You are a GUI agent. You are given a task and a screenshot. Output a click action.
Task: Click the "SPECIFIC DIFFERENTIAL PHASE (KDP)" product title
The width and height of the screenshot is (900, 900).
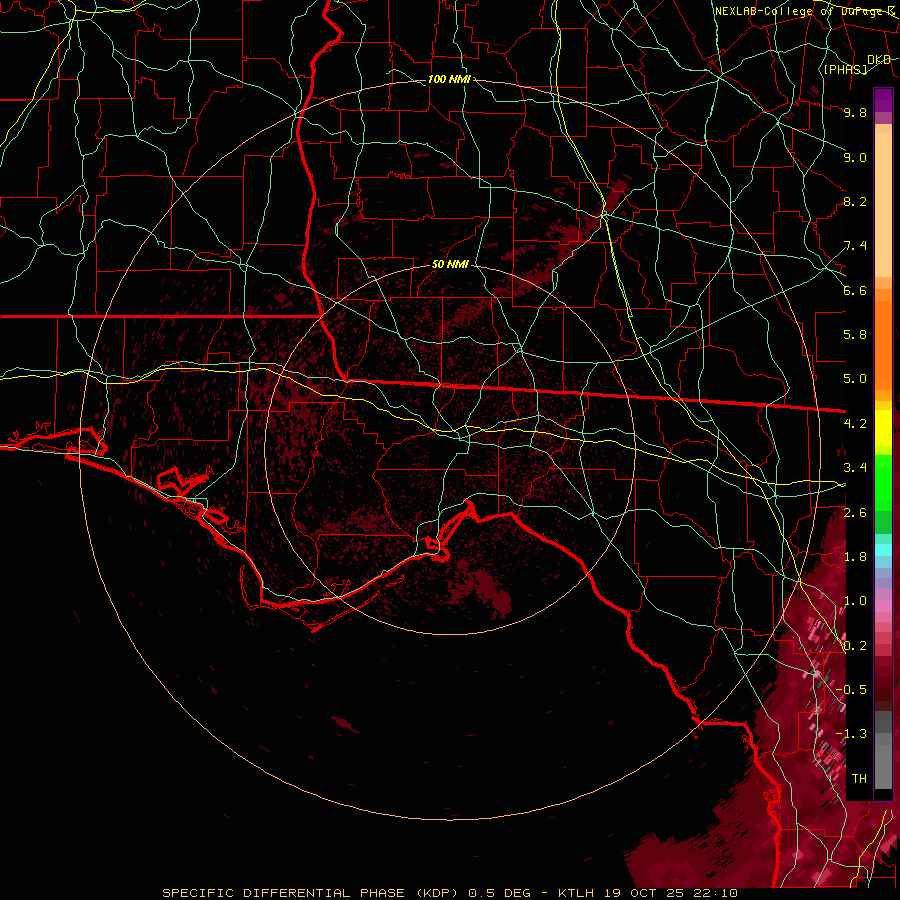[310, 893]
